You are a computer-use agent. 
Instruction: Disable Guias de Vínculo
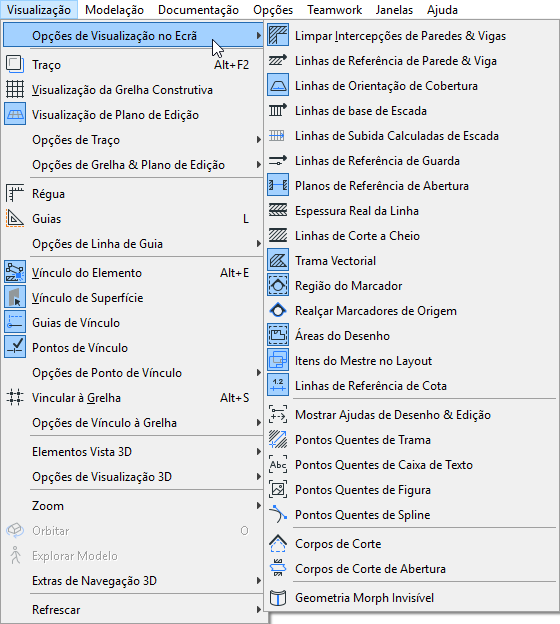[x=133, y=323]
